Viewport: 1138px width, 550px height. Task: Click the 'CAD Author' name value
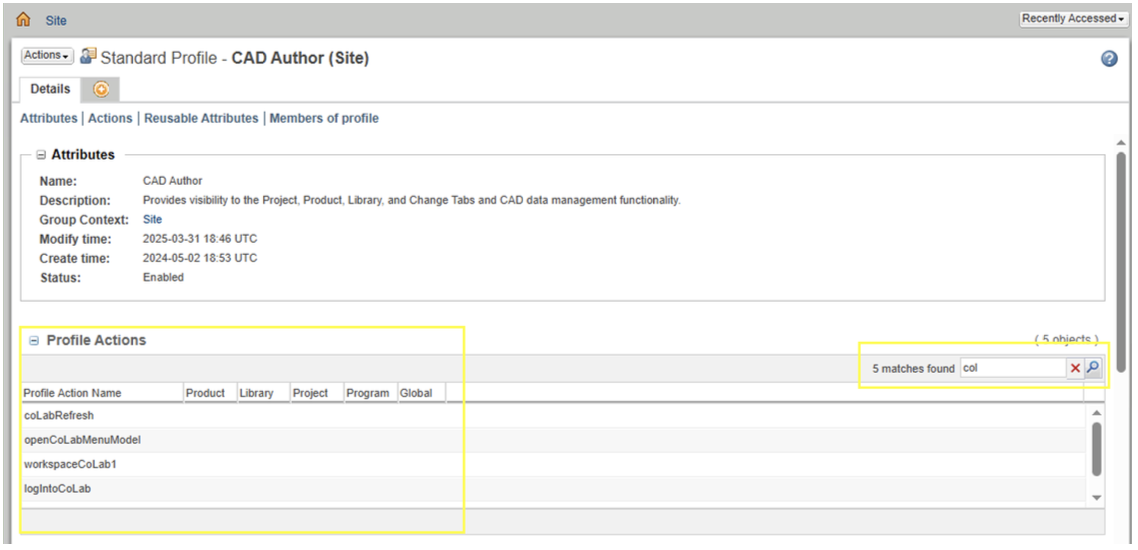coord(173,181)
